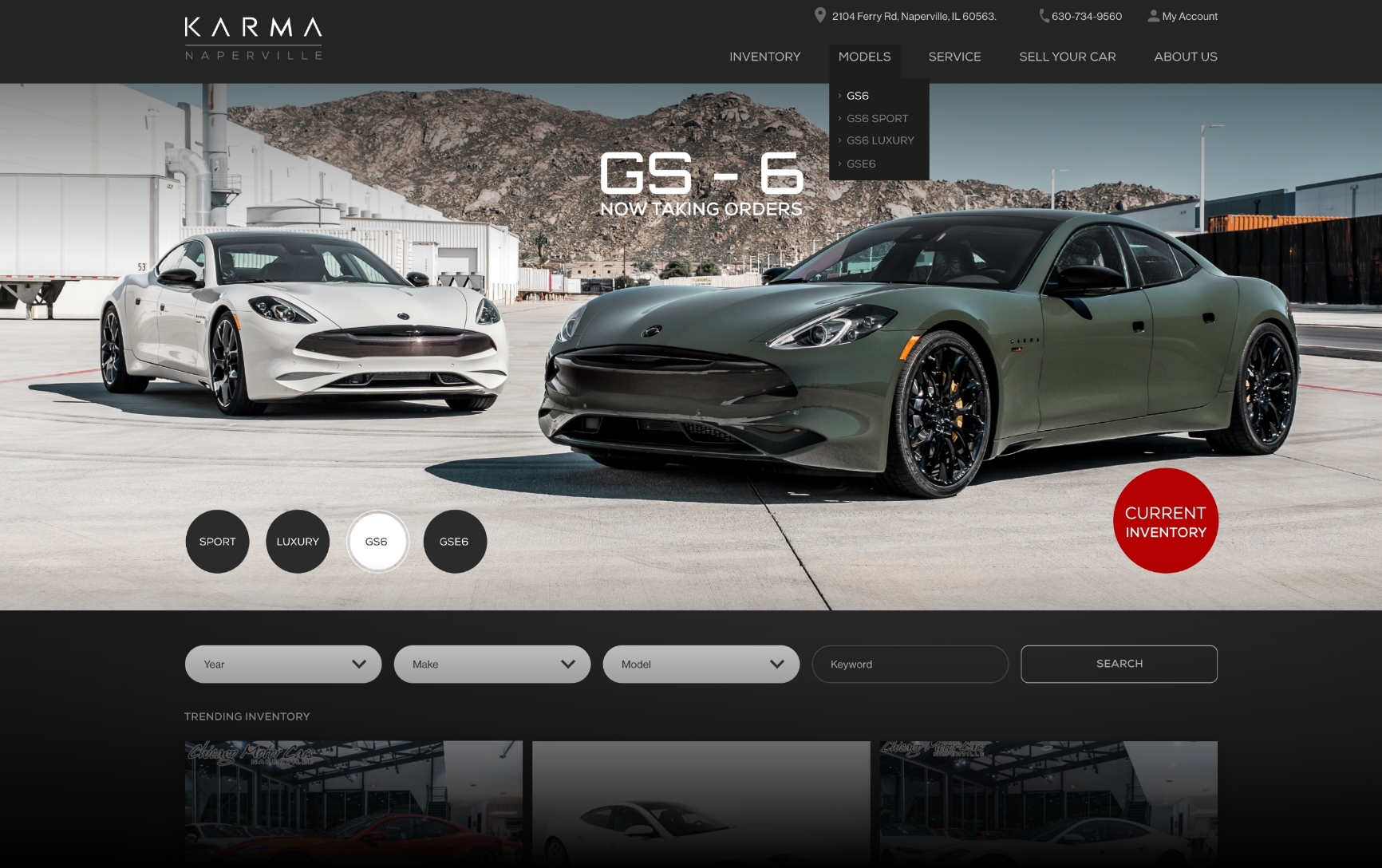Click the Karma Naperville logo
Image resolution: width=1382 pixels, height=868 pixels.
click(x=254, y=39)
